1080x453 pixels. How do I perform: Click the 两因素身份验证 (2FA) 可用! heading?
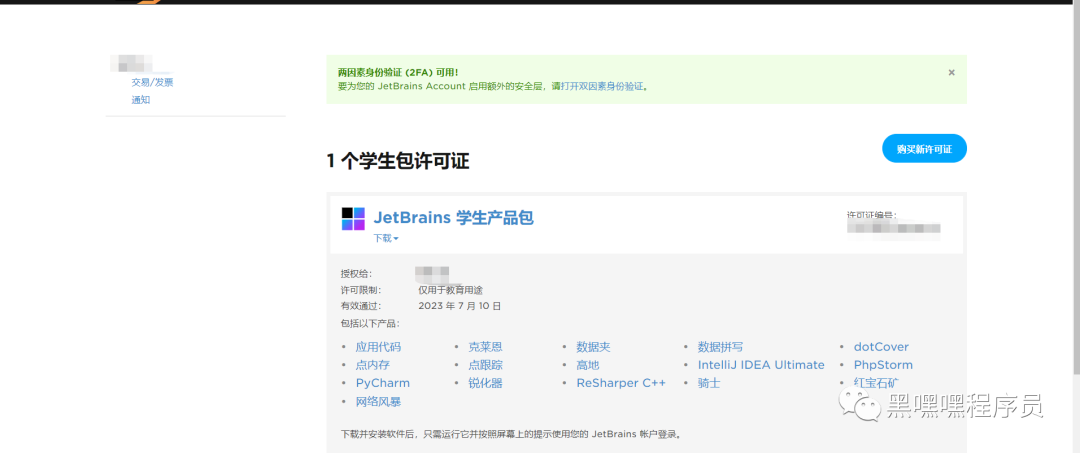pyautogui.click(x=398, y=72)
